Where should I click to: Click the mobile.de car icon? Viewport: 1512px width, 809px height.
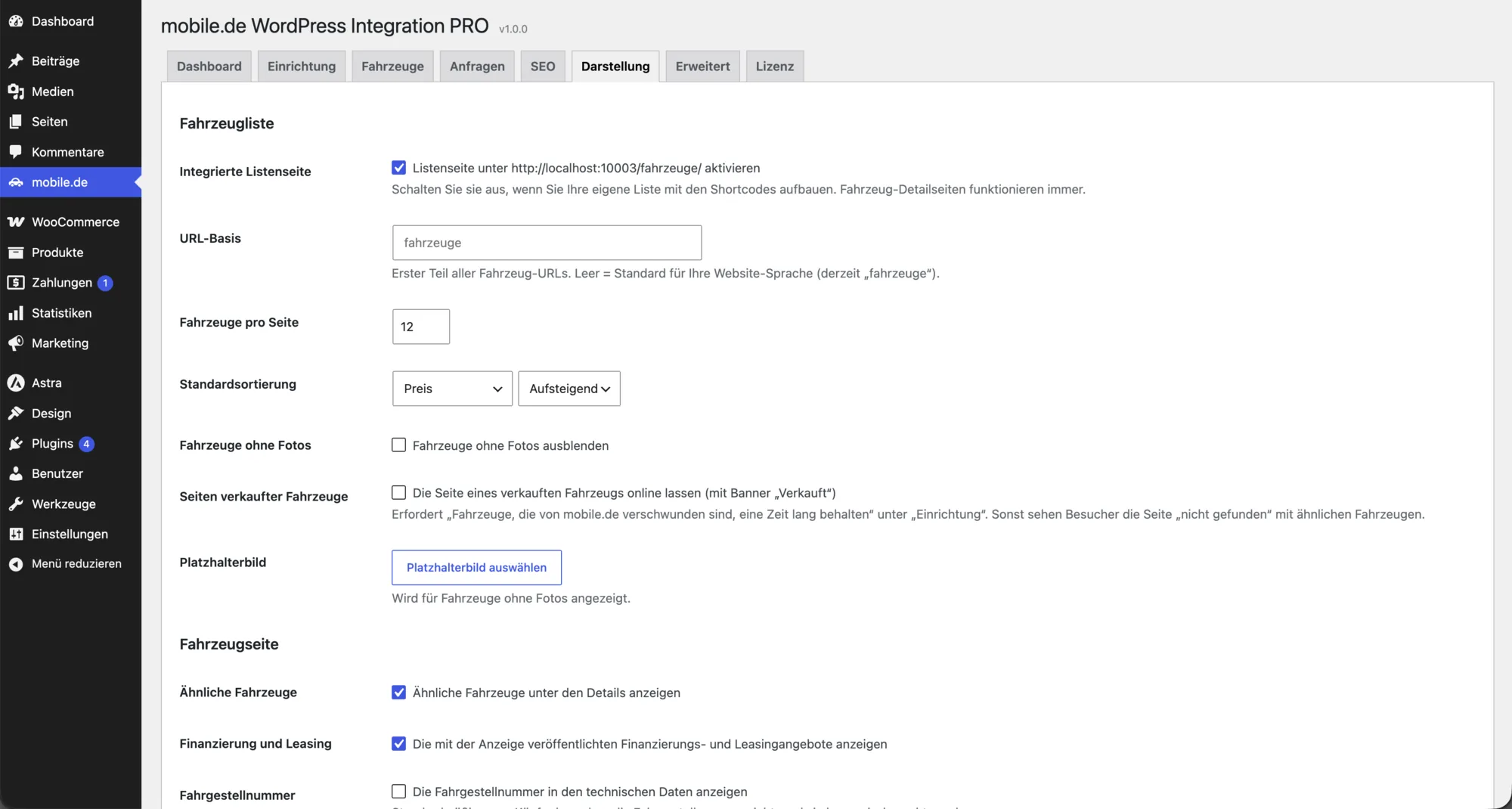pyautogui.click(x=16, y=182)
